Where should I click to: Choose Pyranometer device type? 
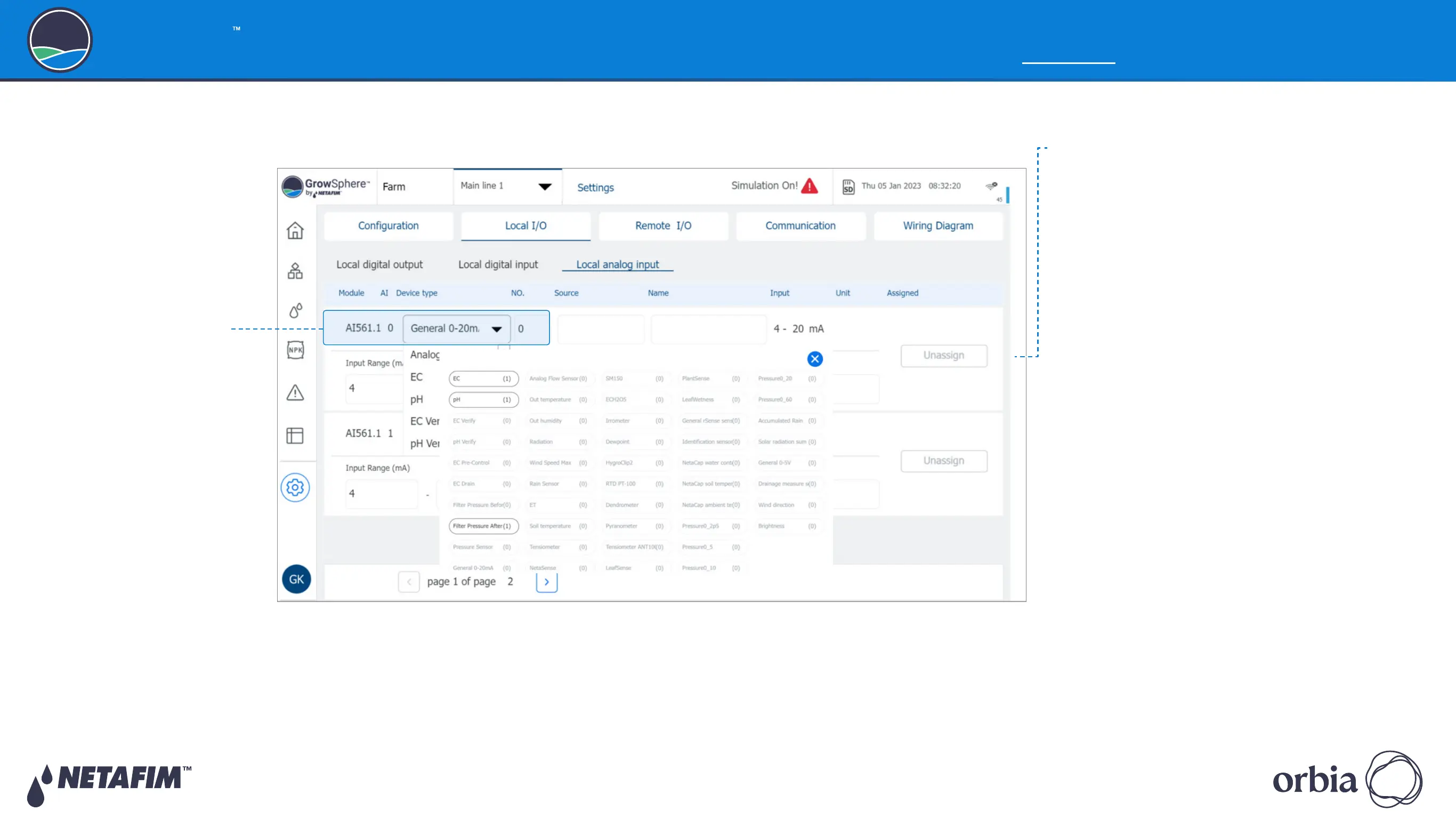(635, 526)
